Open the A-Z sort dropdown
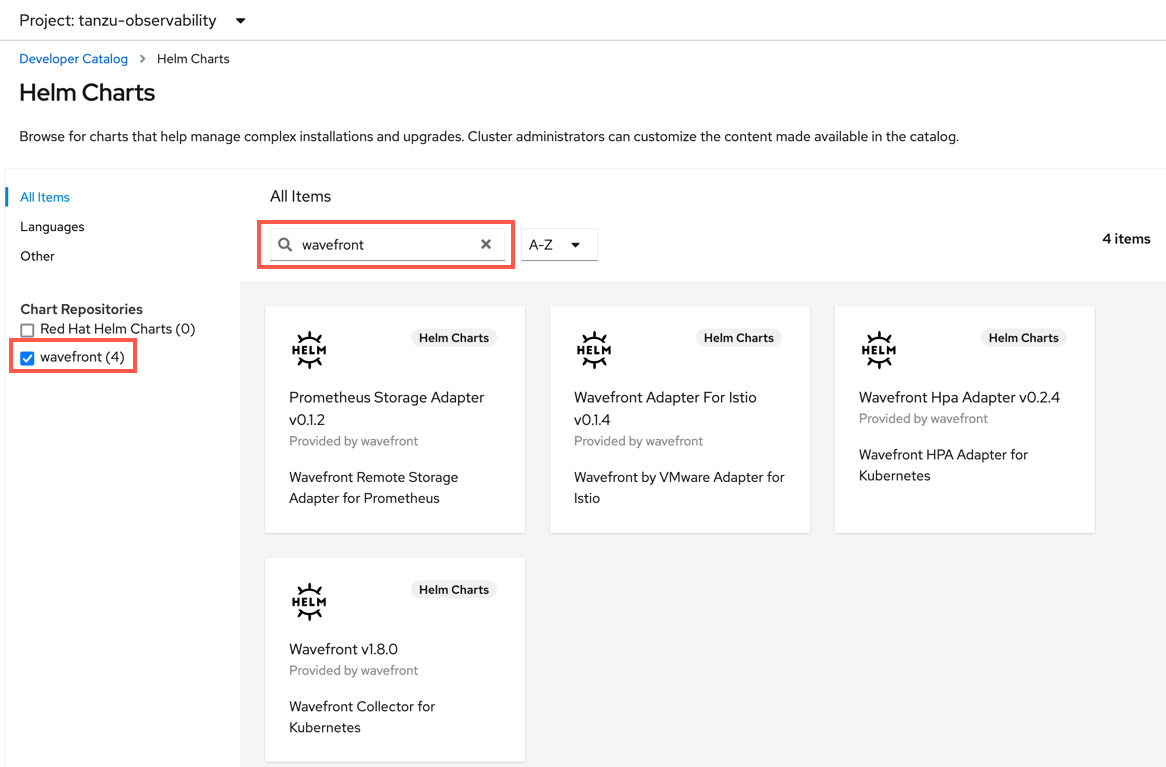This screenshot has width=1166, height=767. [x=558, y=245]
